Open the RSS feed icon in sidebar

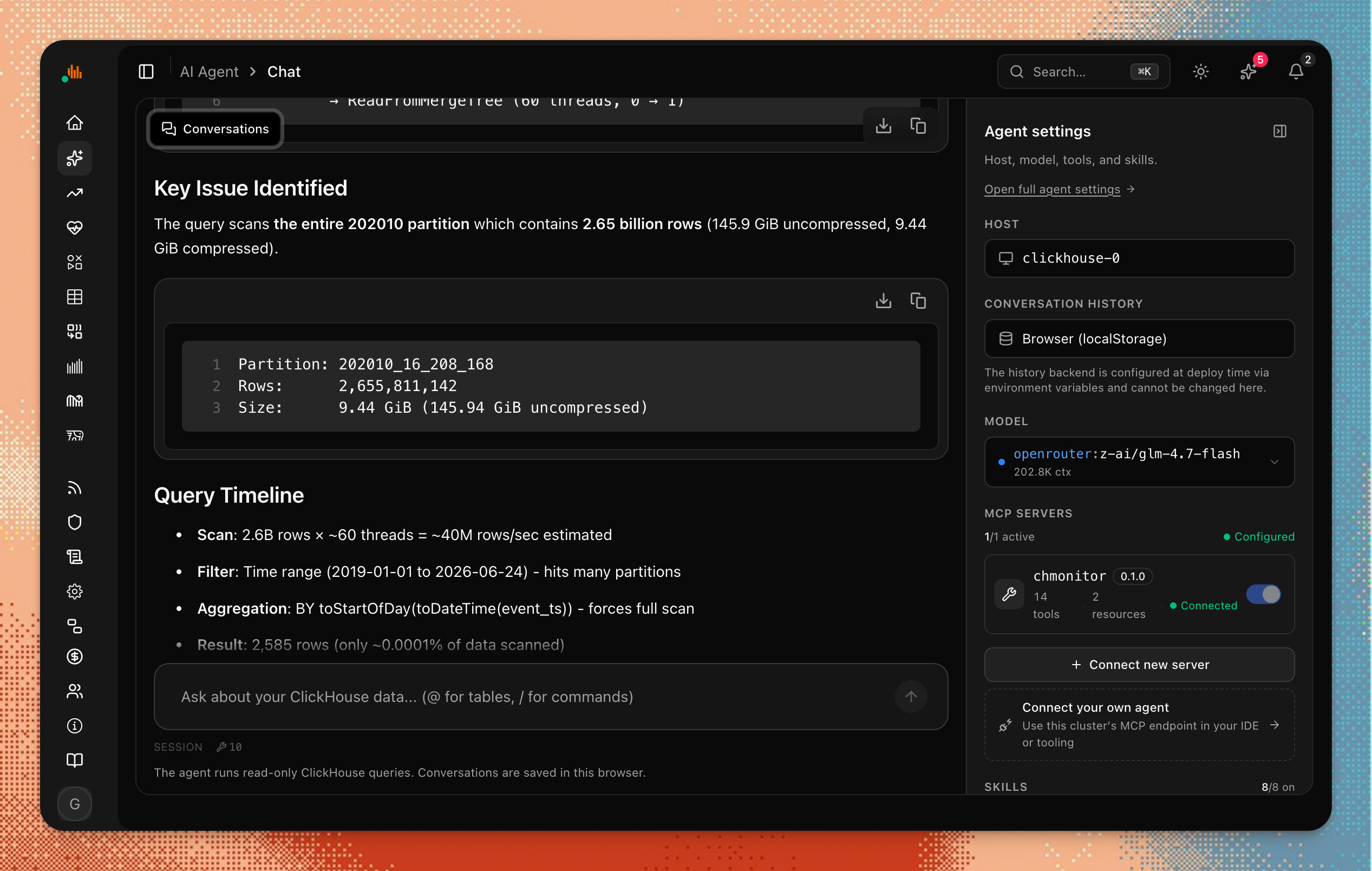(75, 488)
